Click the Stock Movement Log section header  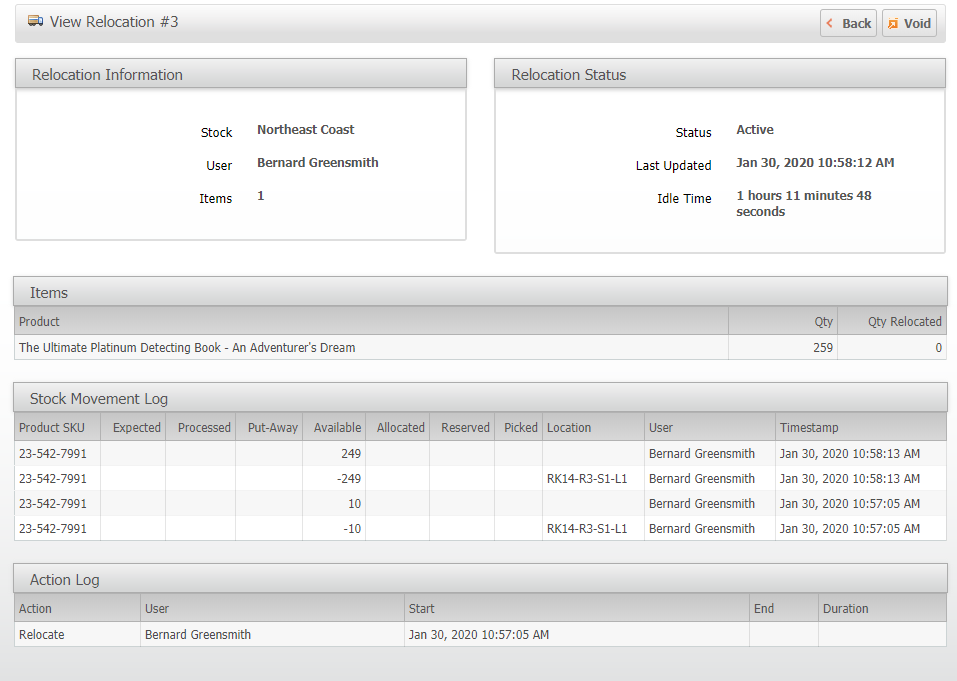click(x=480, y=398)
